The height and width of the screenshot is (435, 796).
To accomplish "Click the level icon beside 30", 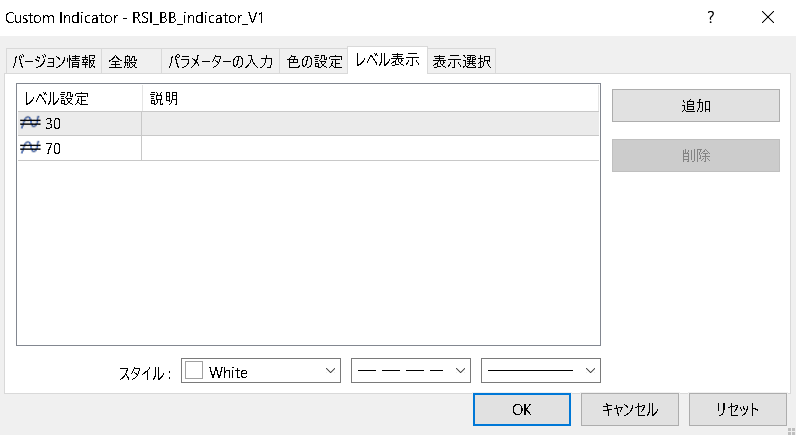I will (x=30, y=123).
